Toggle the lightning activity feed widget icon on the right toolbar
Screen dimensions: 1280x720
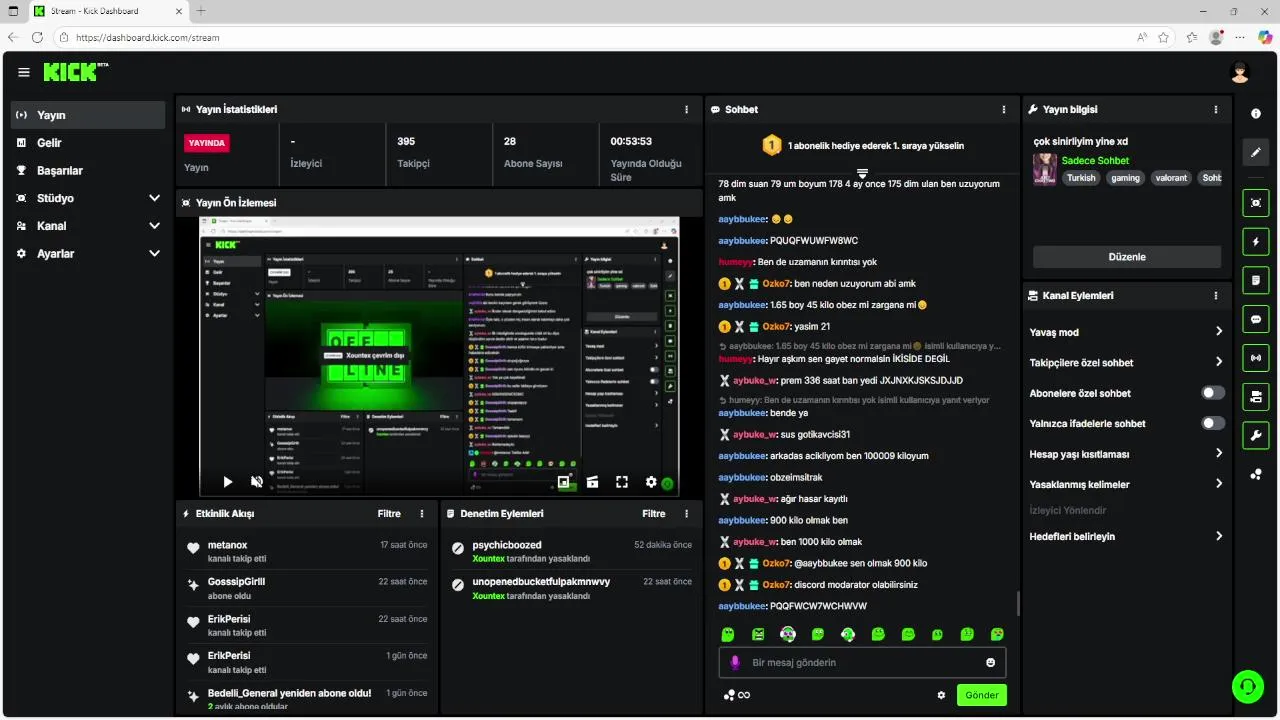pyautogui.click(x=1256, y=242)
